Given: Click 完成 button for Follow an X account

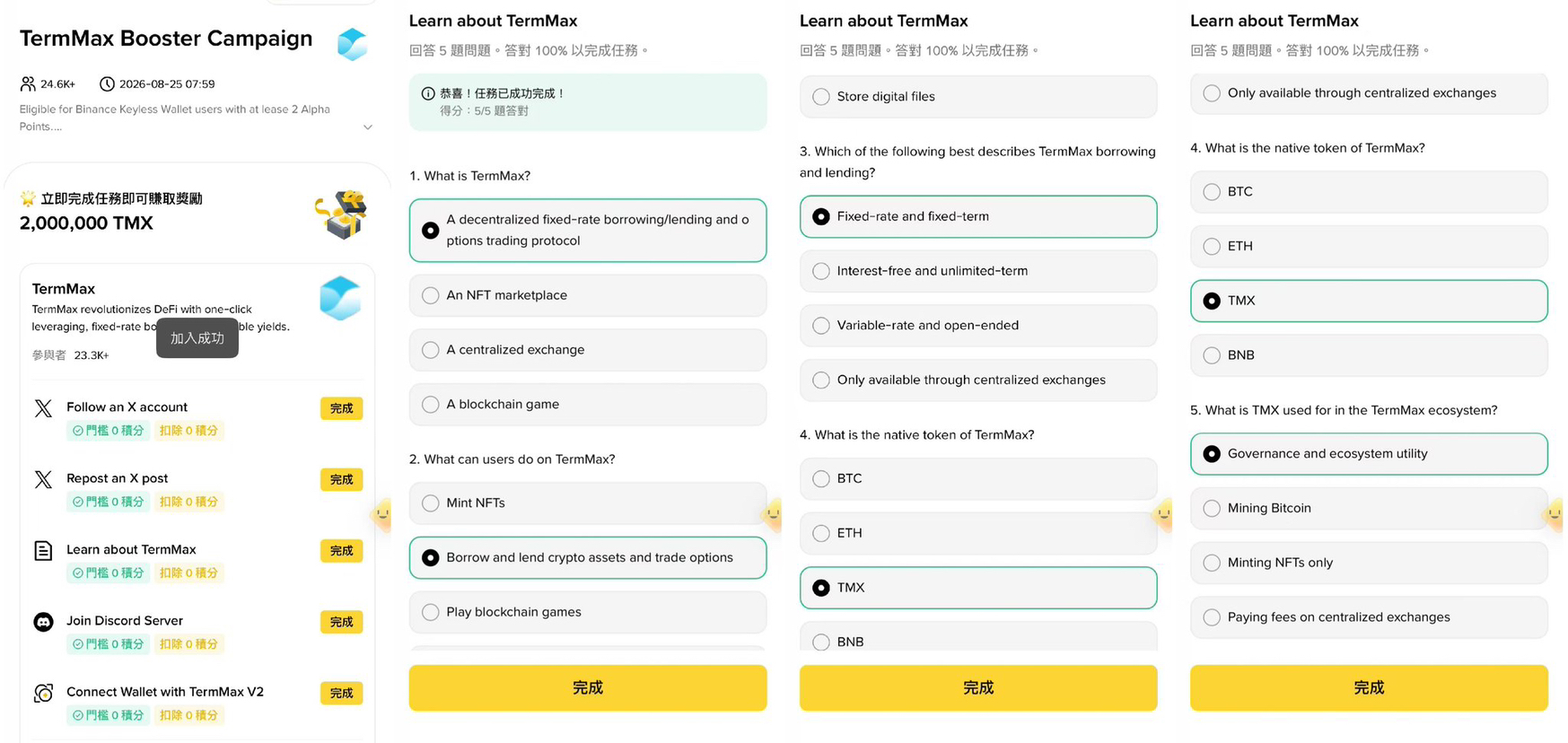Looking at the screenshot, I should [x=341, y=408].
